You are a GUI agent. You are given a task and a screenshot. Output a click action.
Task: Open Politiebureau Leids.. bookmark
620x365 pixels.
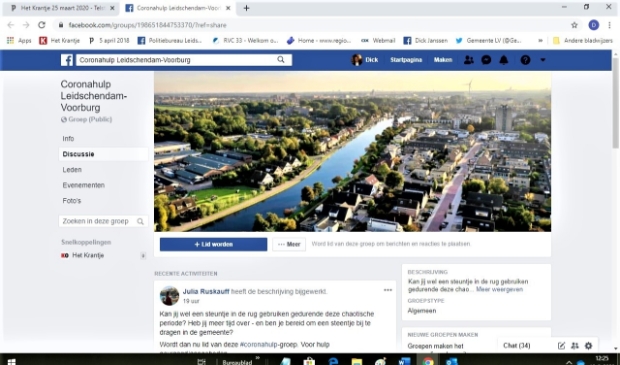pos(170,40)
